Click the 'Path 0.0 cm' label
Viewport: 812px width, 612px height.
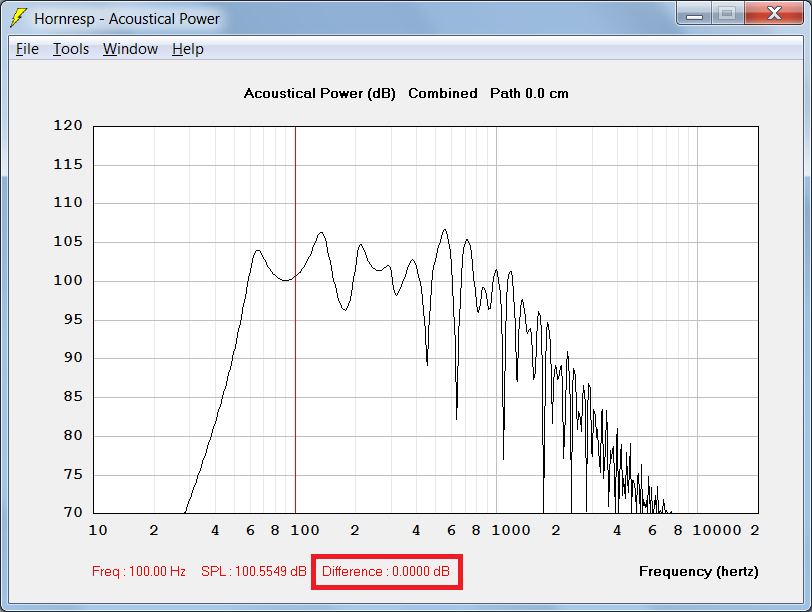pyautogui.click(x=529, y=94)
